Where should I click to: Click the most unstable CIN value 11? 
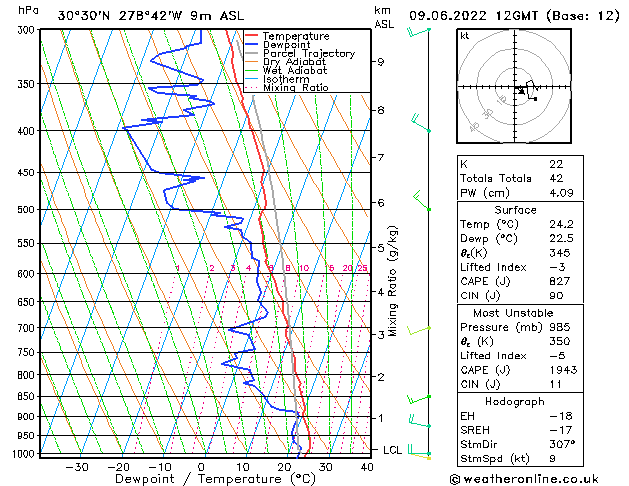click(555, 384)
